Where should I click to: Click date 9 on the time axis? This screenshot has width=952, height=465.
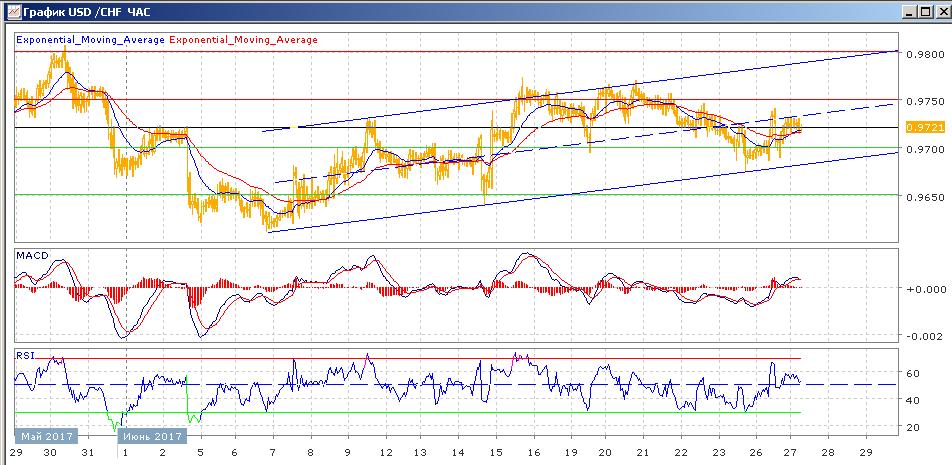tap(348, 453)
